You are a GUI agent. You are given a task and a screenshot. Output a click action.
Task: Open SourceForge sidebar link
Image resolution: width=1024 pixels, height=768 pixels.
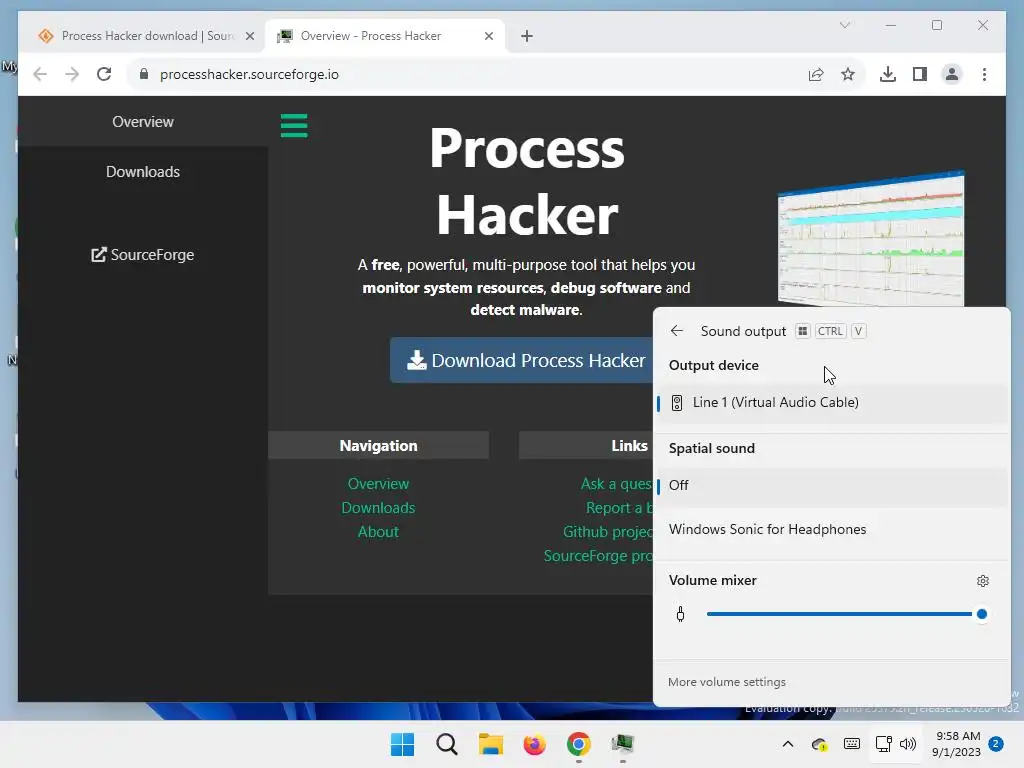[x=143, y=255]
